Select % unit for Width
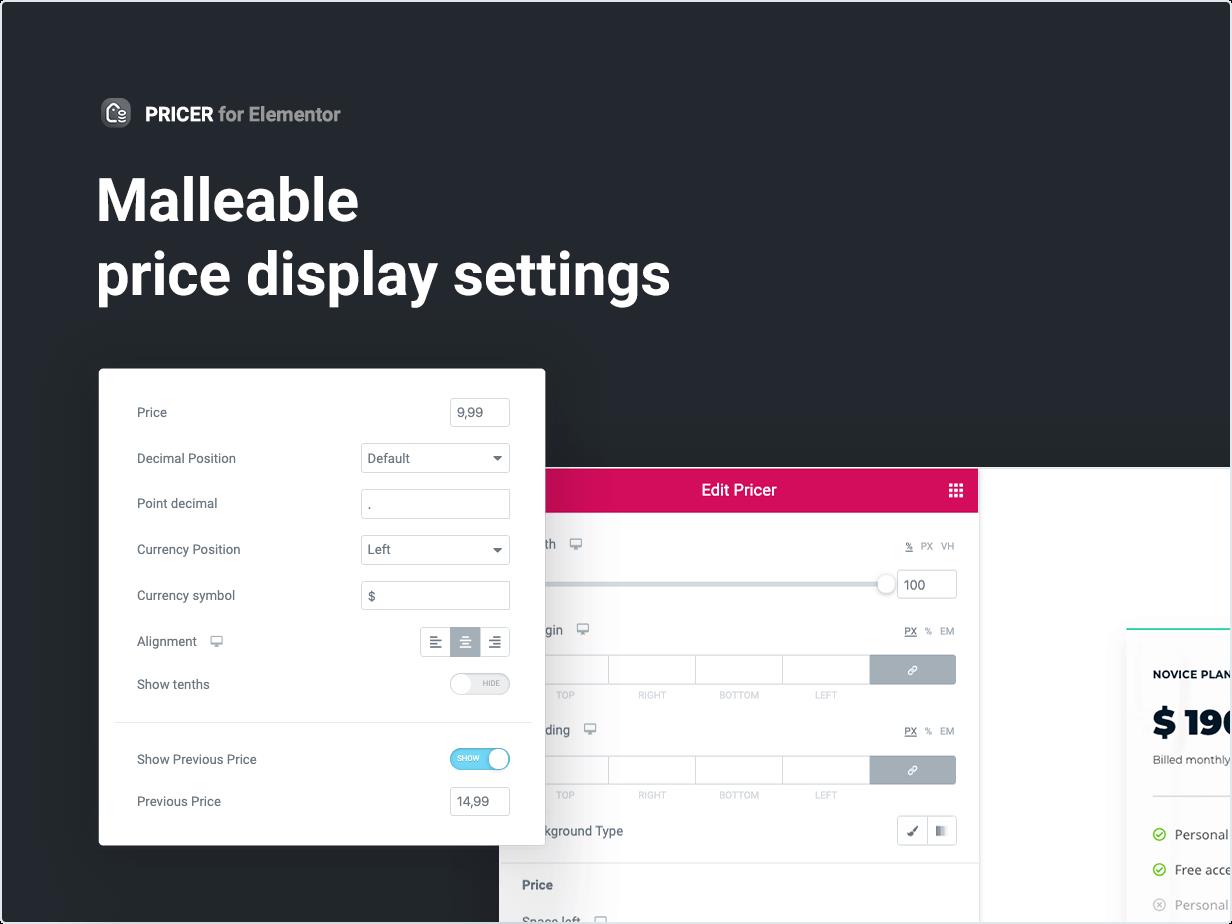Screen dimensions: 1232x924 tap(909, 546)
